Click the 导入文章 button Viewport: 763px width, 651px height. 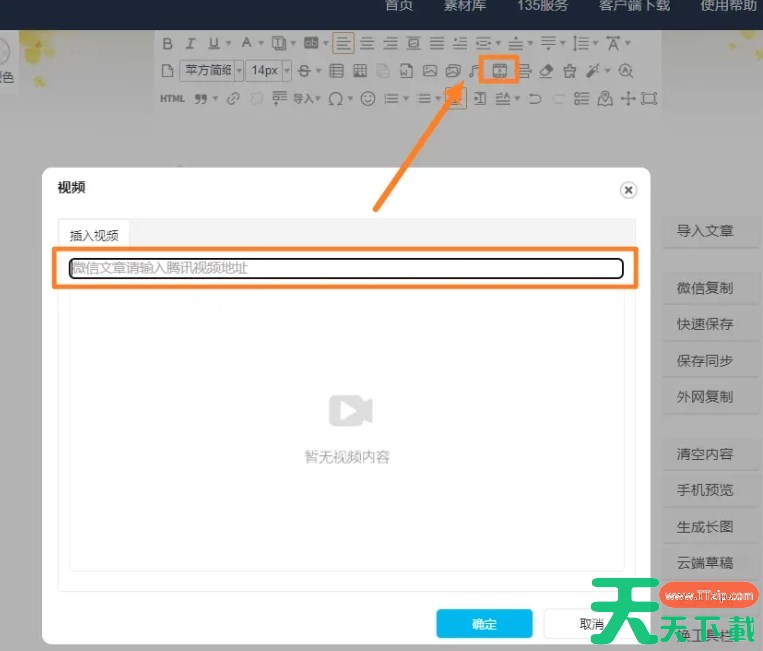point(705,231)
